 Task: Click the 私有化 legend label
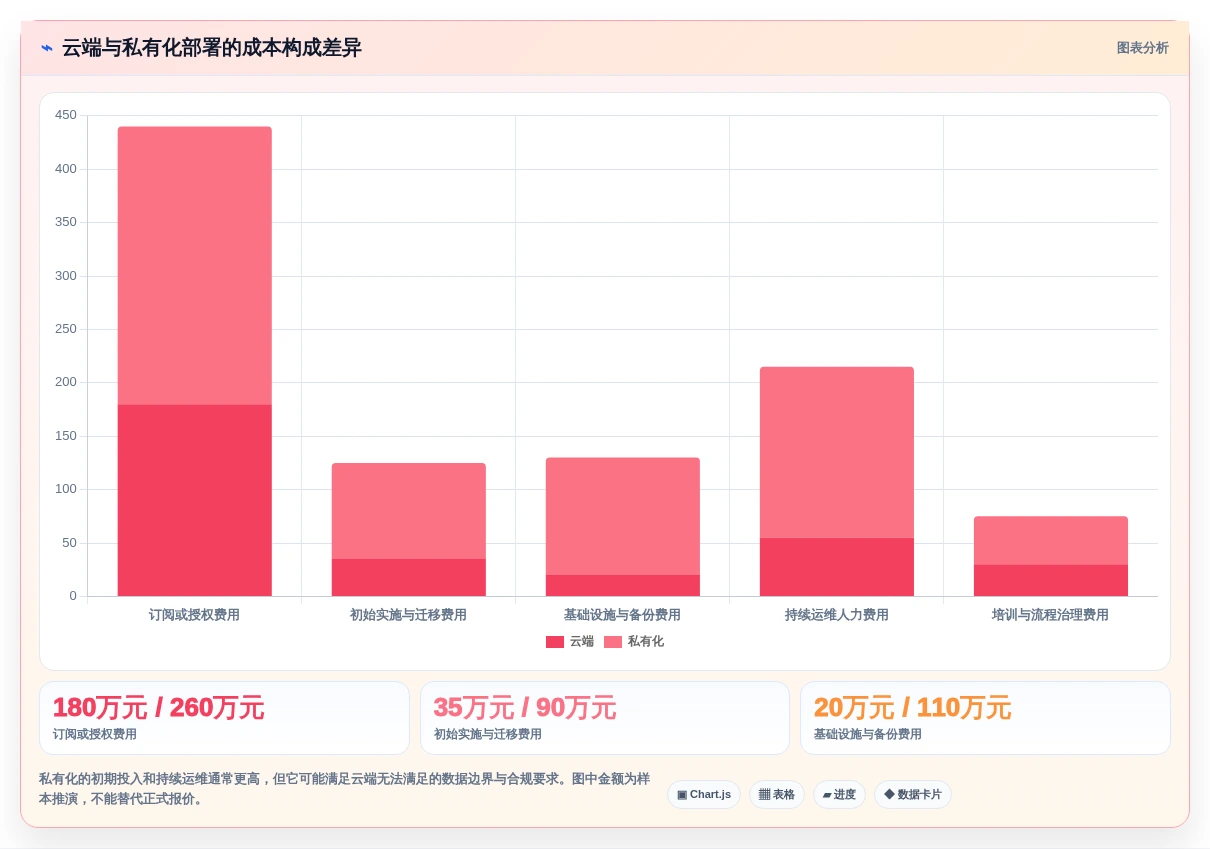(645, 642)
